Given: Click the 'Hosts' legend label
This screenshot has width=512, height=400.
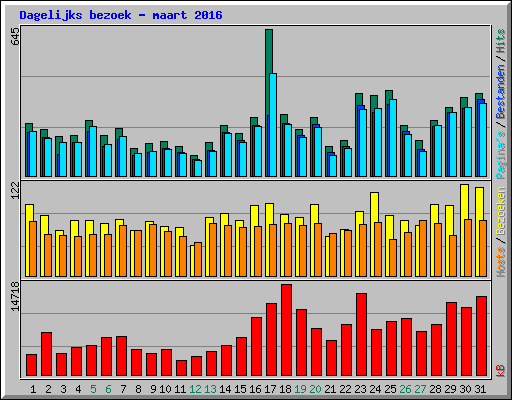Looking at the screenshot, I should point(501,262).
